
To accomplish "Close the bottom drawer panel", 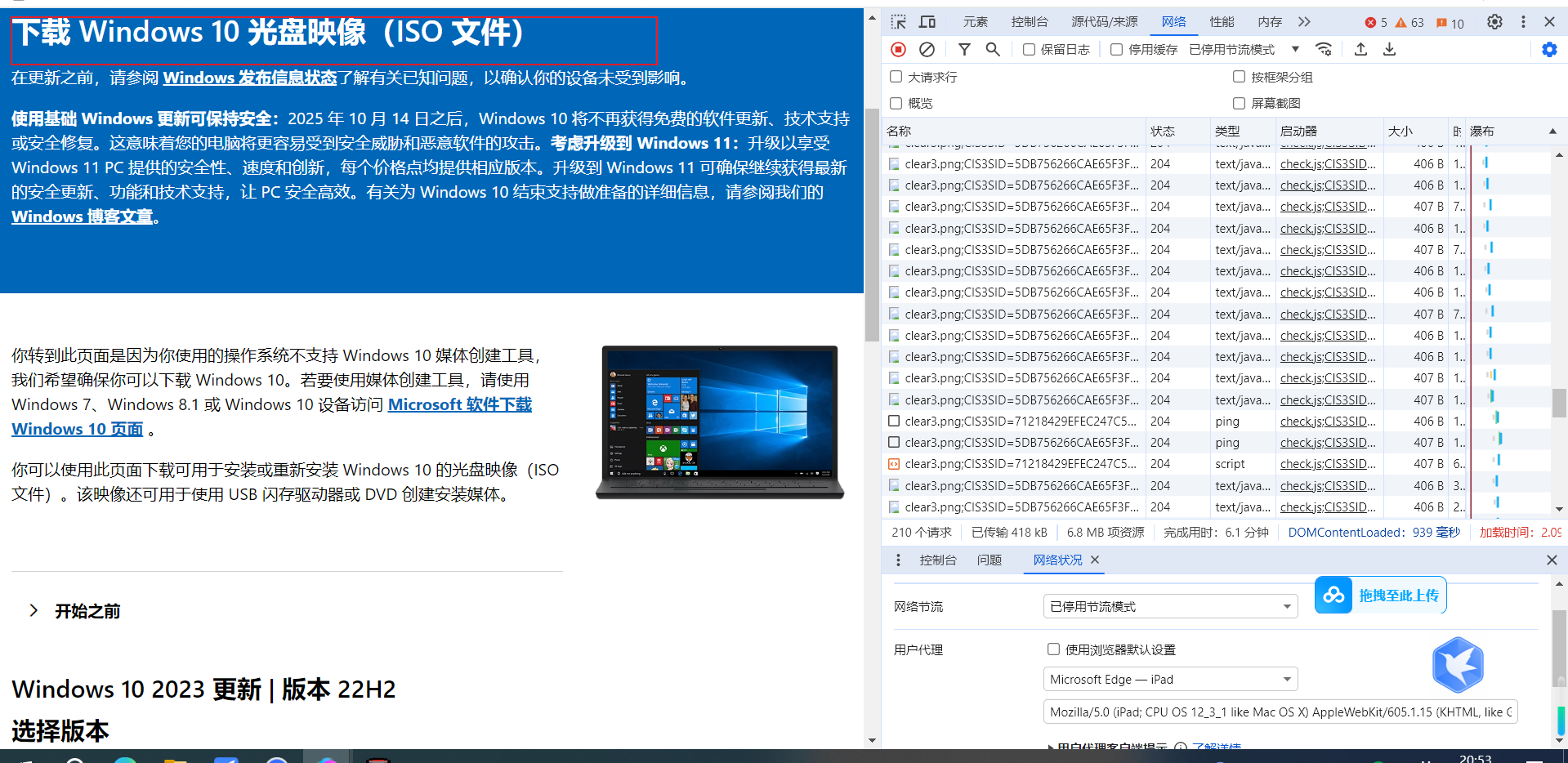I will coord(1552,560).
